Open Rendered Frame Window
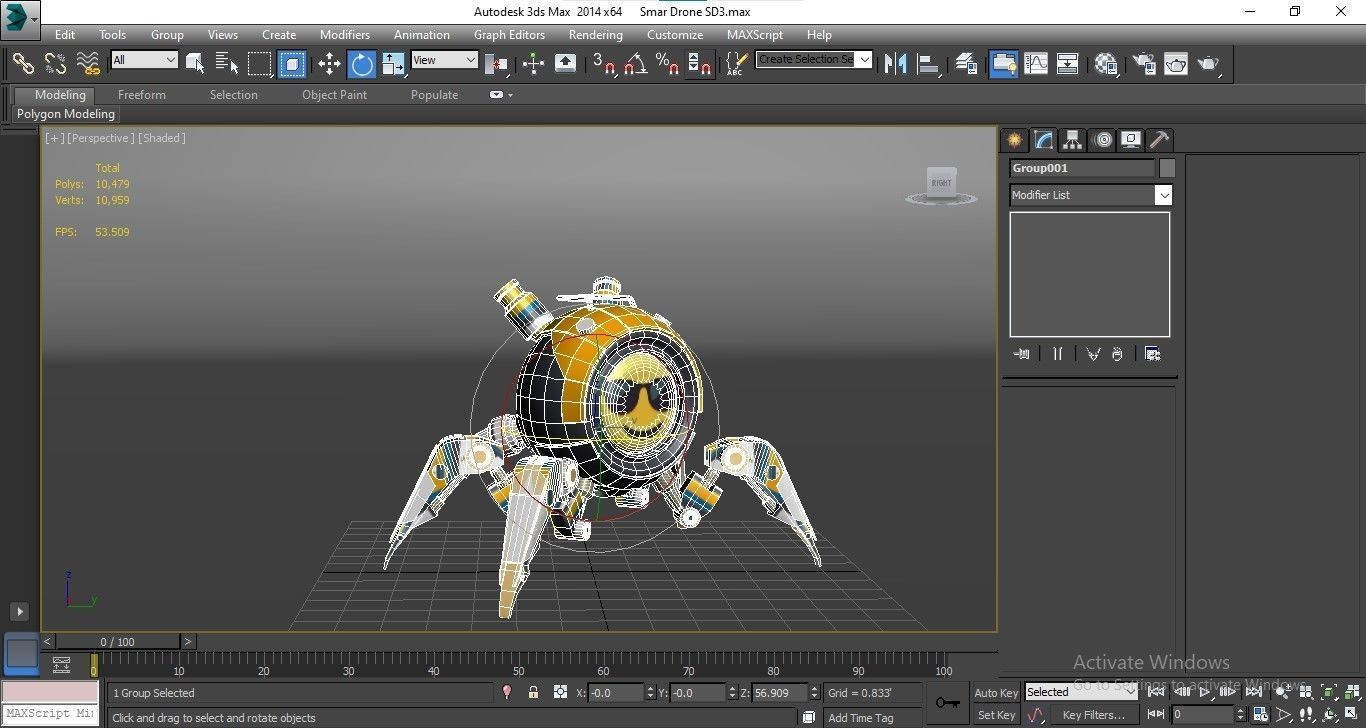This screenshot has height=728, width=1366. coord(1176,63)
